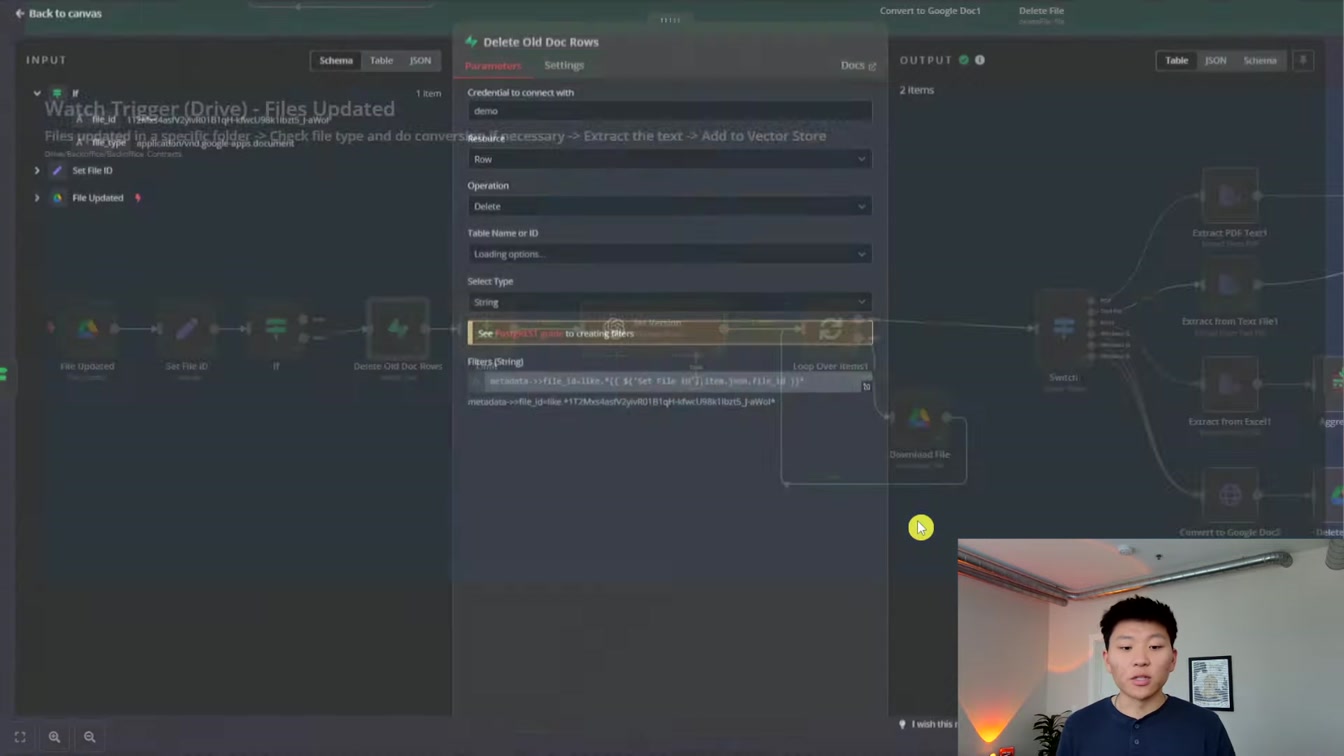1344x756 pixels.
Task: Click the File Updated trigger bolt icon
Action: tap(138, 198)
